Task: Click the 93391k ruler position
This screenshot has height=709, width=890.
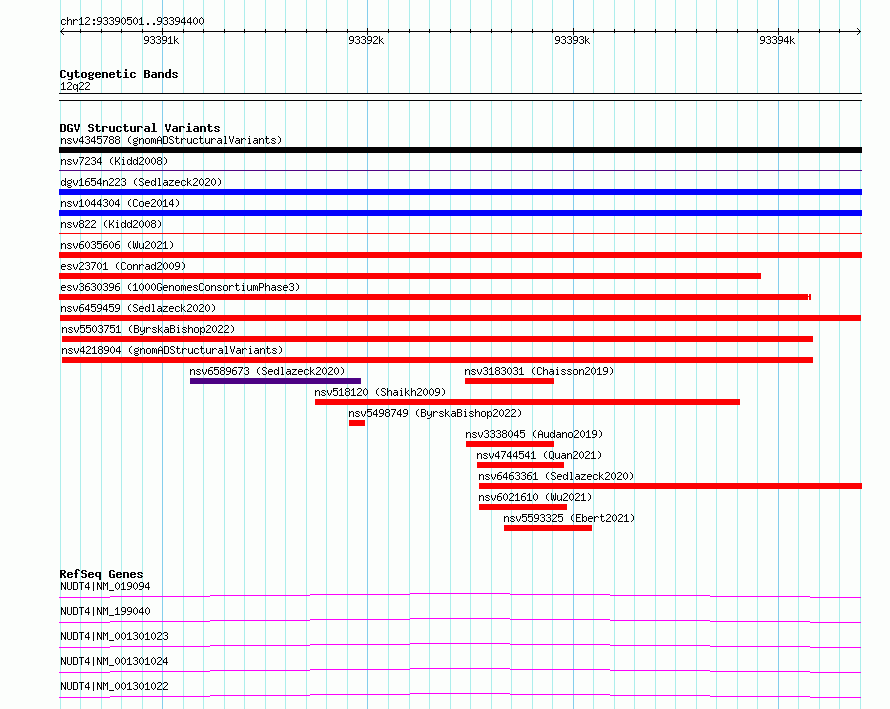Action: (161, 40)
